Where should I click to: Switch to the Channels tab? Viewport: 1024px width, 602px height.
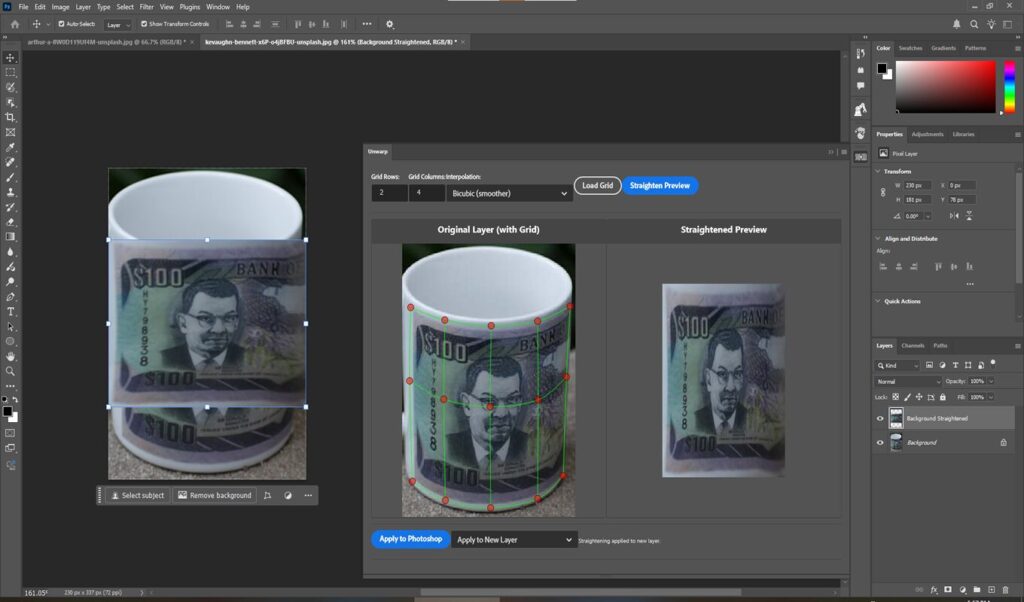pyautogui.click(x=912, y=345)
